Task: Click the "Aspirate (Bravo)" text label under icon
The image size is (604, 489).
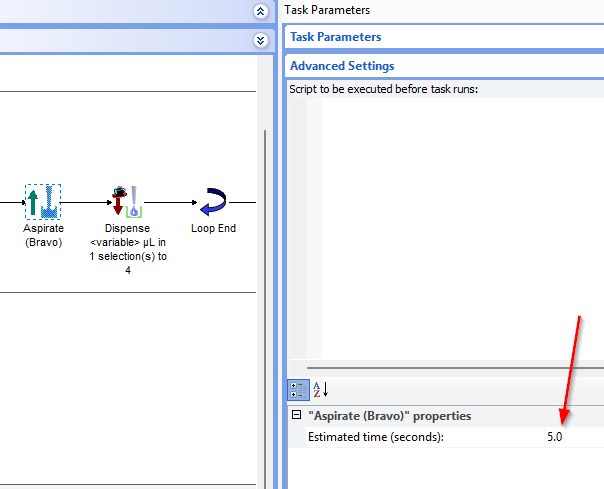Action: (x=43, y=235)
